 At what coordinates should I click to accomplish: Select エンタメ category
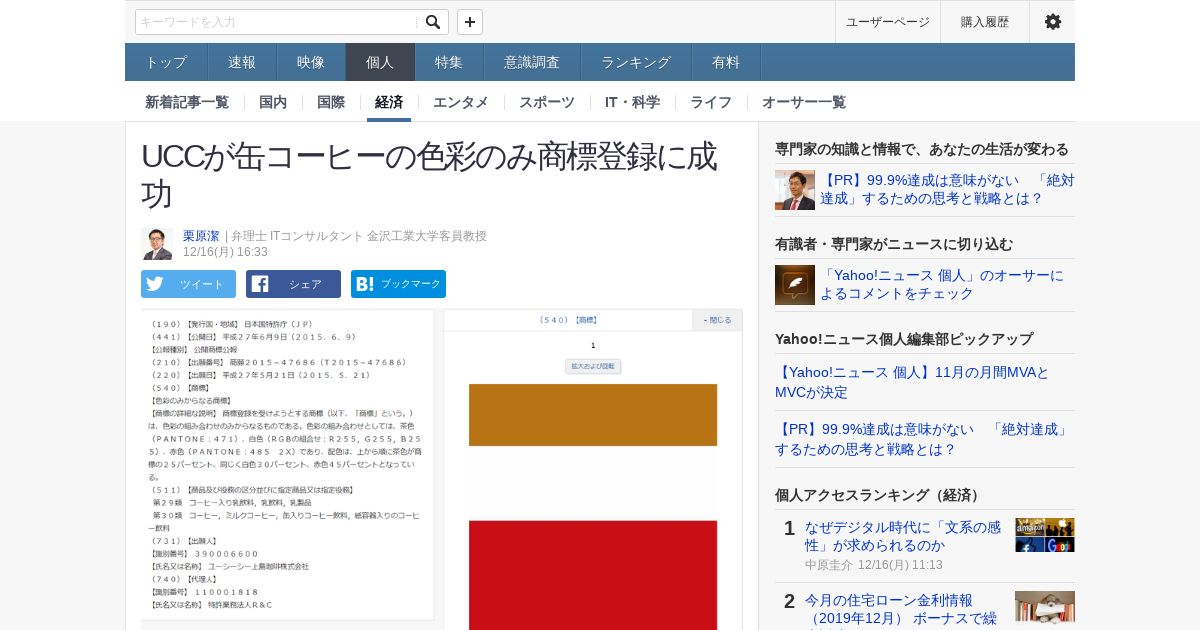coord(461,102)
